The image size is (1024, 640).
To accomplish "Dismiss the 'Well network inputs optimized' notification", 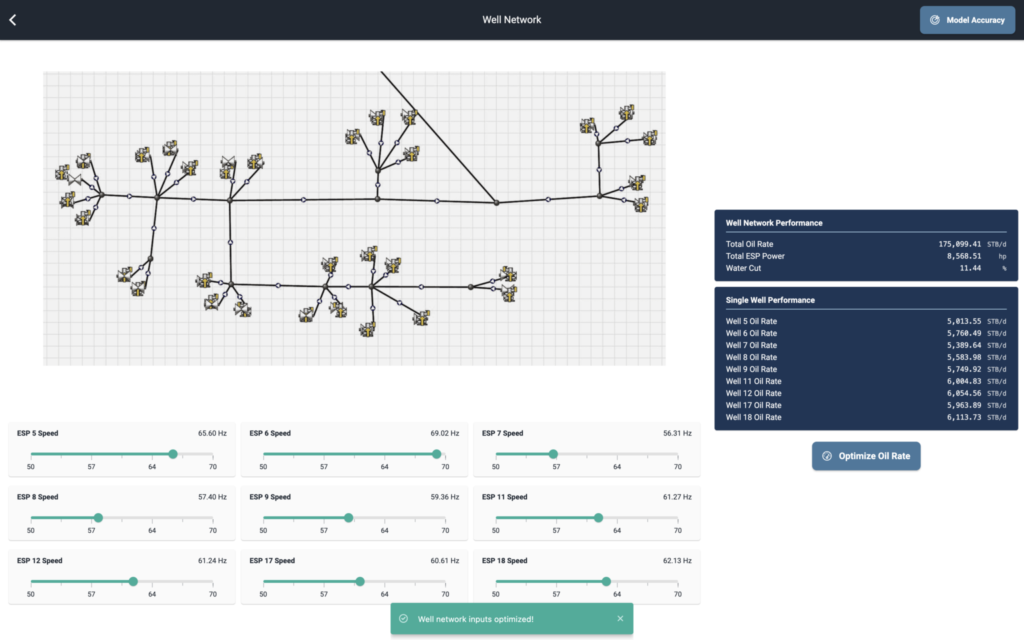I will coord(620,619).
